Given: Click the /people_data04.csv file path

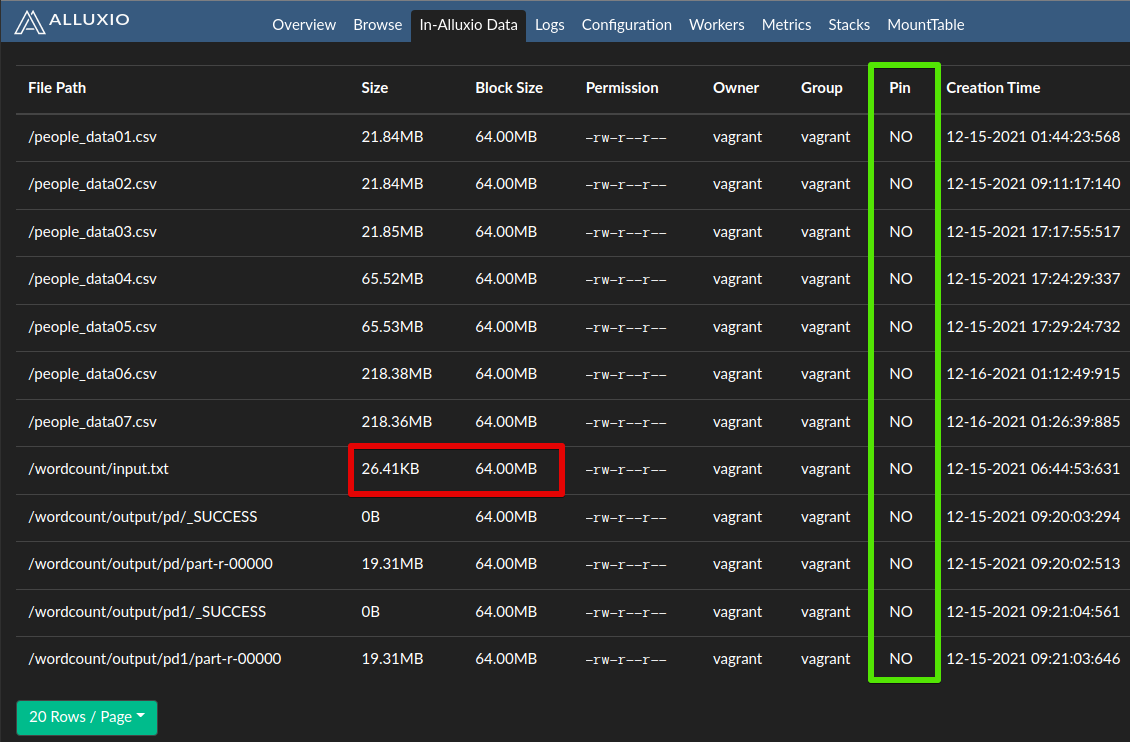Looking at the screenshot, I should 92,279.
